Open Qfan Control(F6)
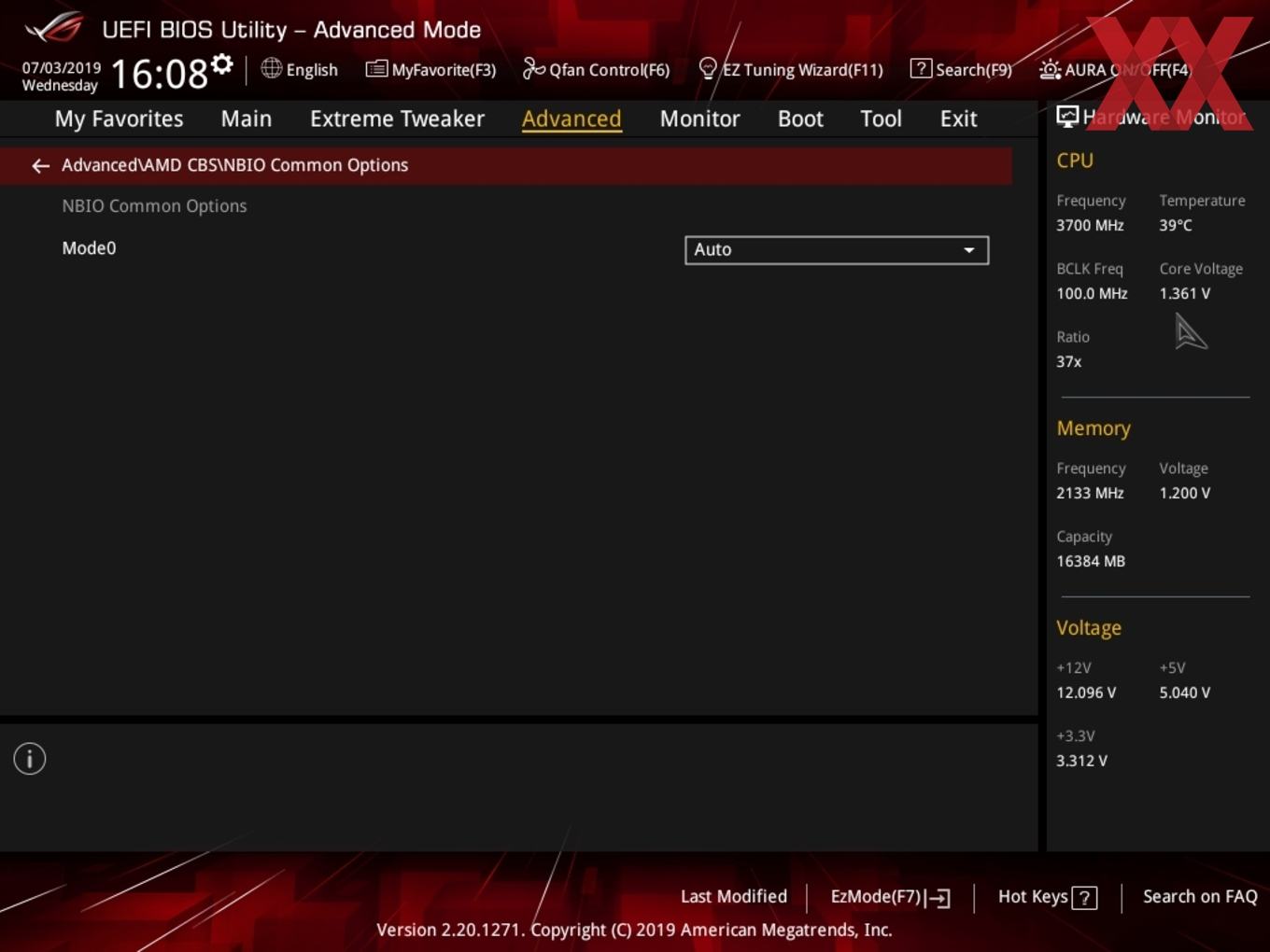The width and height of the screenshot is (1270, 952). [596, 69]
